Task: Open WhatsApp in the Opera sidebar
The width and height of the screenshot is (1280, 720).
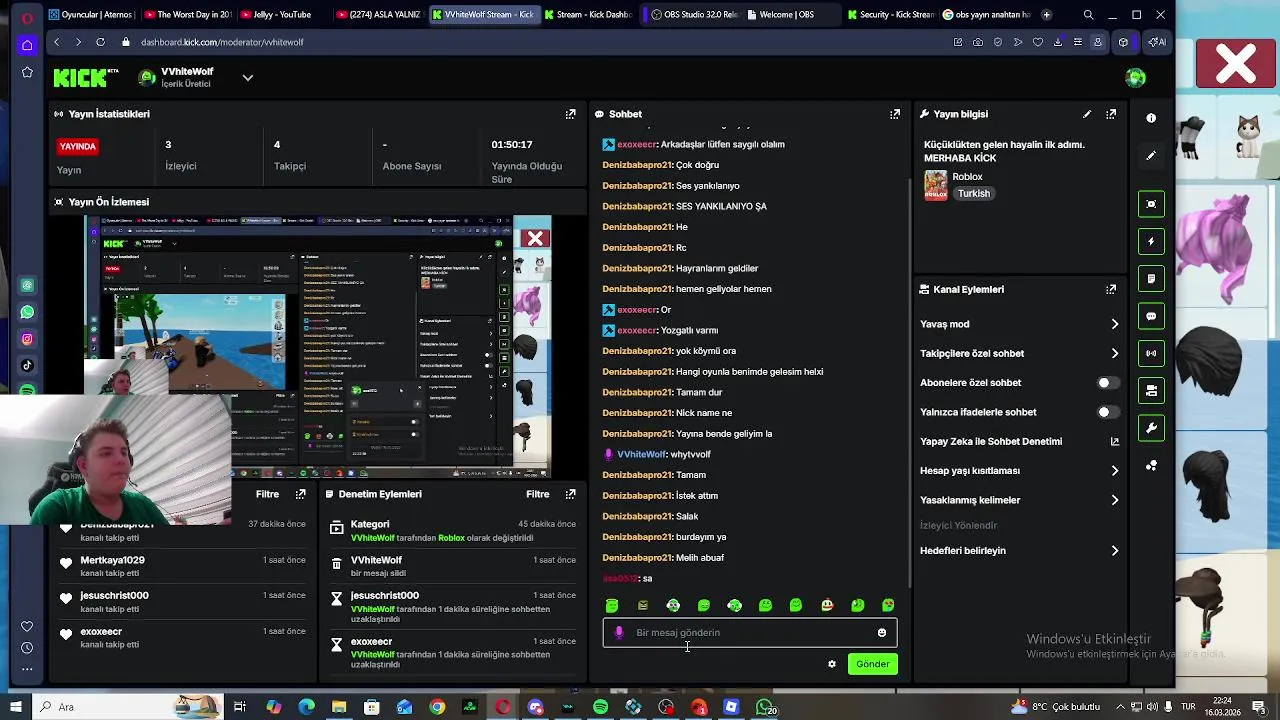Action: (27, 312)
